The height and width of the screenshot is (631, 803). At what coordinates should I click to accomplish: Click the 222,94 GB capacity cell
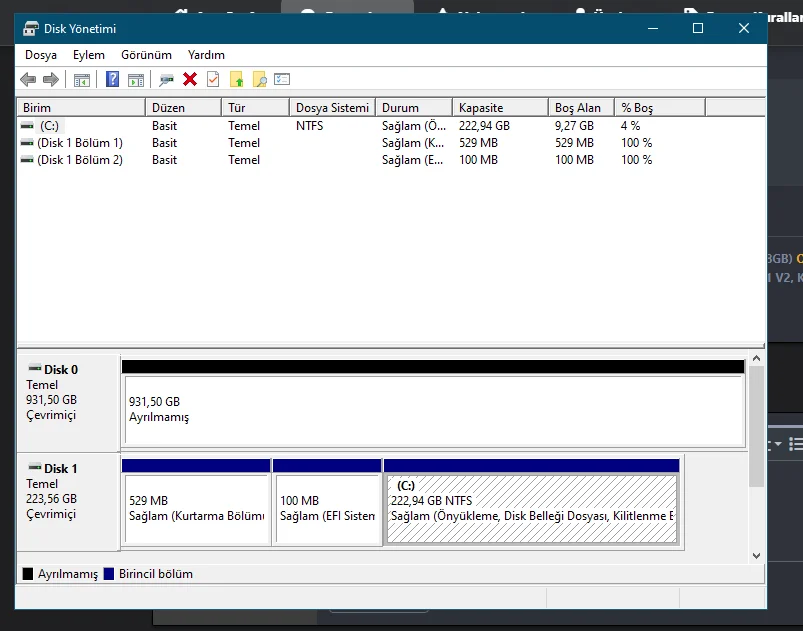click(x=484, y=125)
